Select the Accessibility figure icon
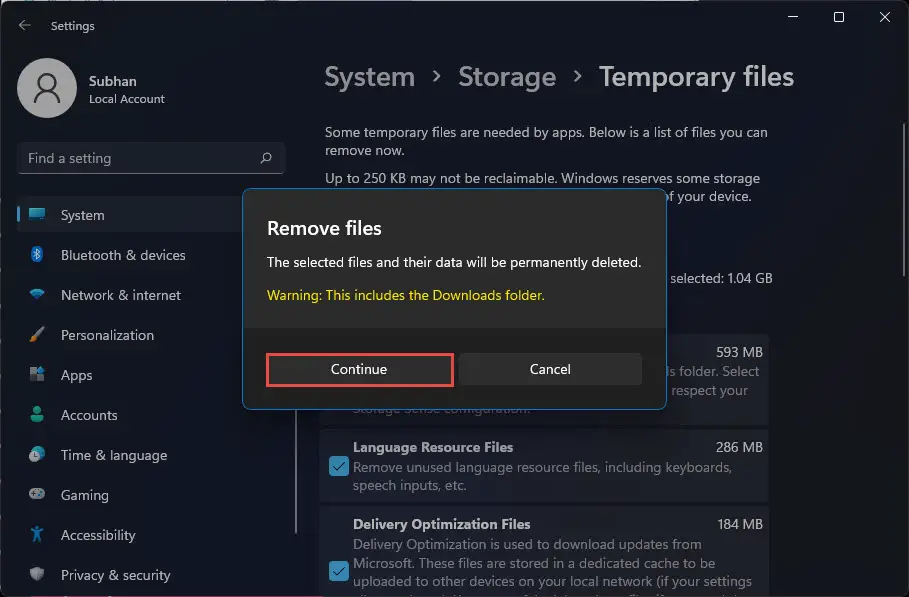 (x=37, y=534)
